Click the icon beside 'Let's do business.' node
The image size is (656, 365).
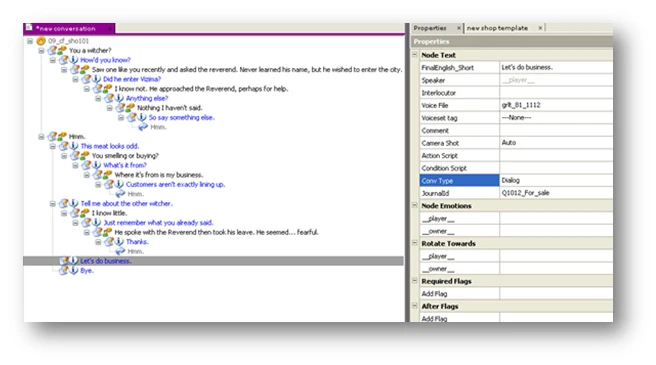(68, 261)
